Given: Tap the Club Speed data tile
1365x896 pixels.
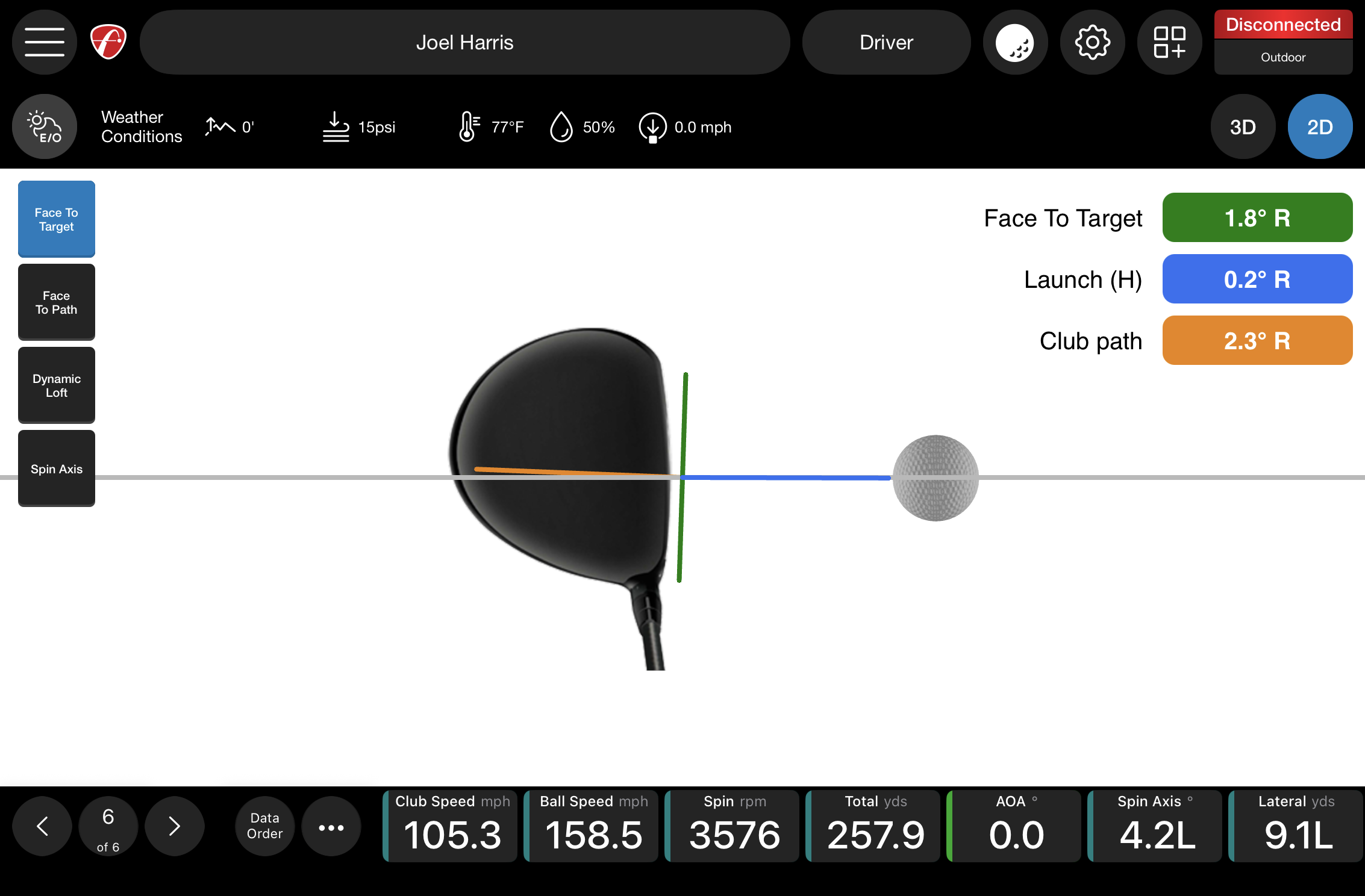Looking at the screenshot, I should (x=450, y=826).
